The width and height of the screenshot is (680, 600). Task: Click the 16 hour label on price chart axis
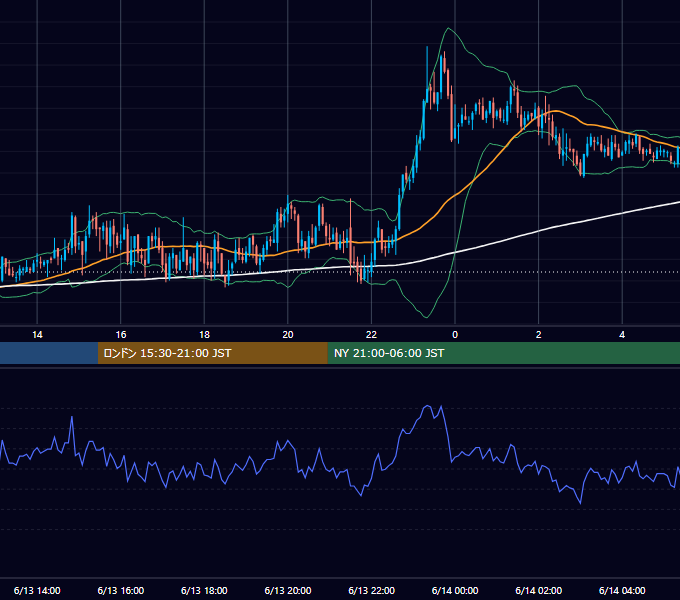[x=121, y=335]
